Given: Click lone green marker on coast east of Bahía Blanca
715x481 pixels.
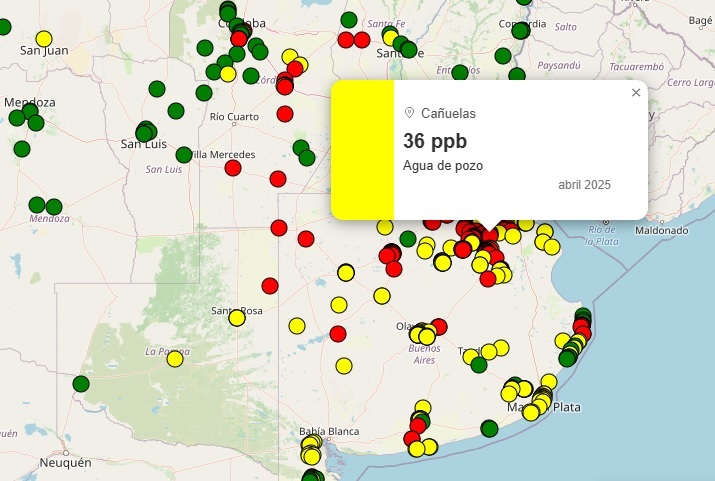Looking at the screenshot, I should [489, 428].
